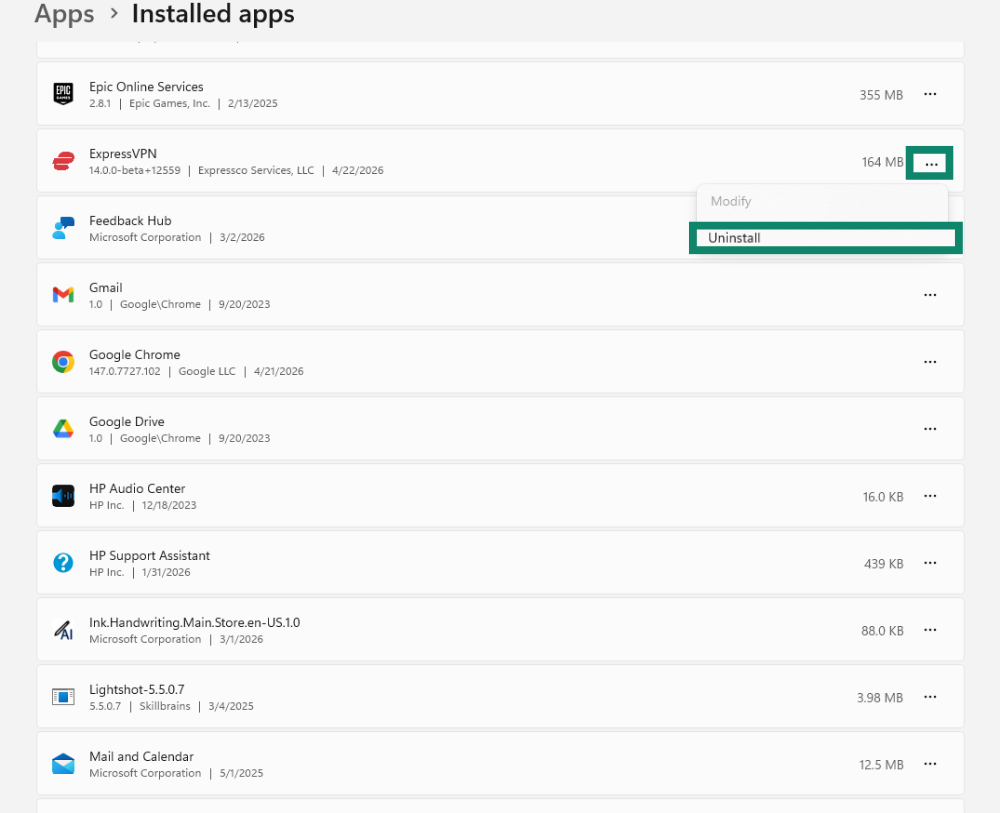This screenshot has width=1000, height=813.
Task: Open more options for Google Chrome
Action: point(930,362)
